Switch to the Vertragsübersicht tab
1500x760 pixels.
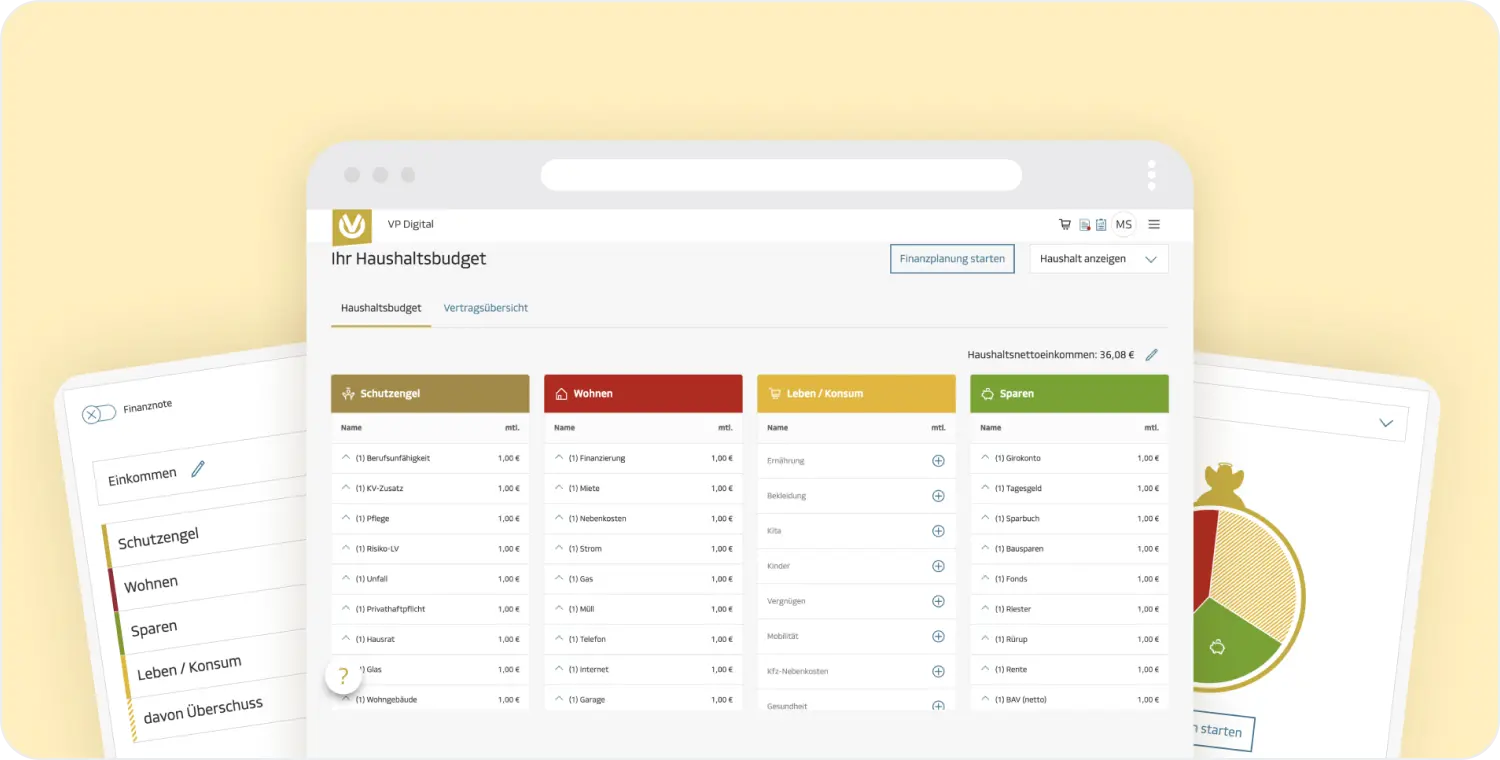pyautogui.click(x=485, y=308)
